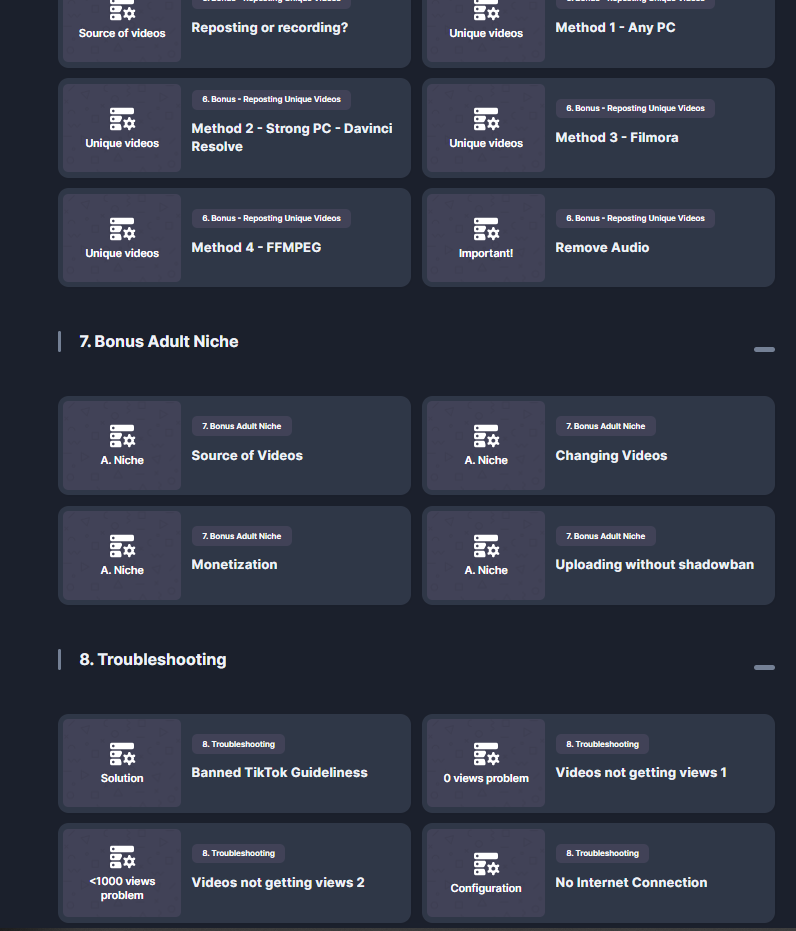Click <1000 views problem icon
Image resolution: width=796 pixels, height=931 pixels.
point(122,857)
